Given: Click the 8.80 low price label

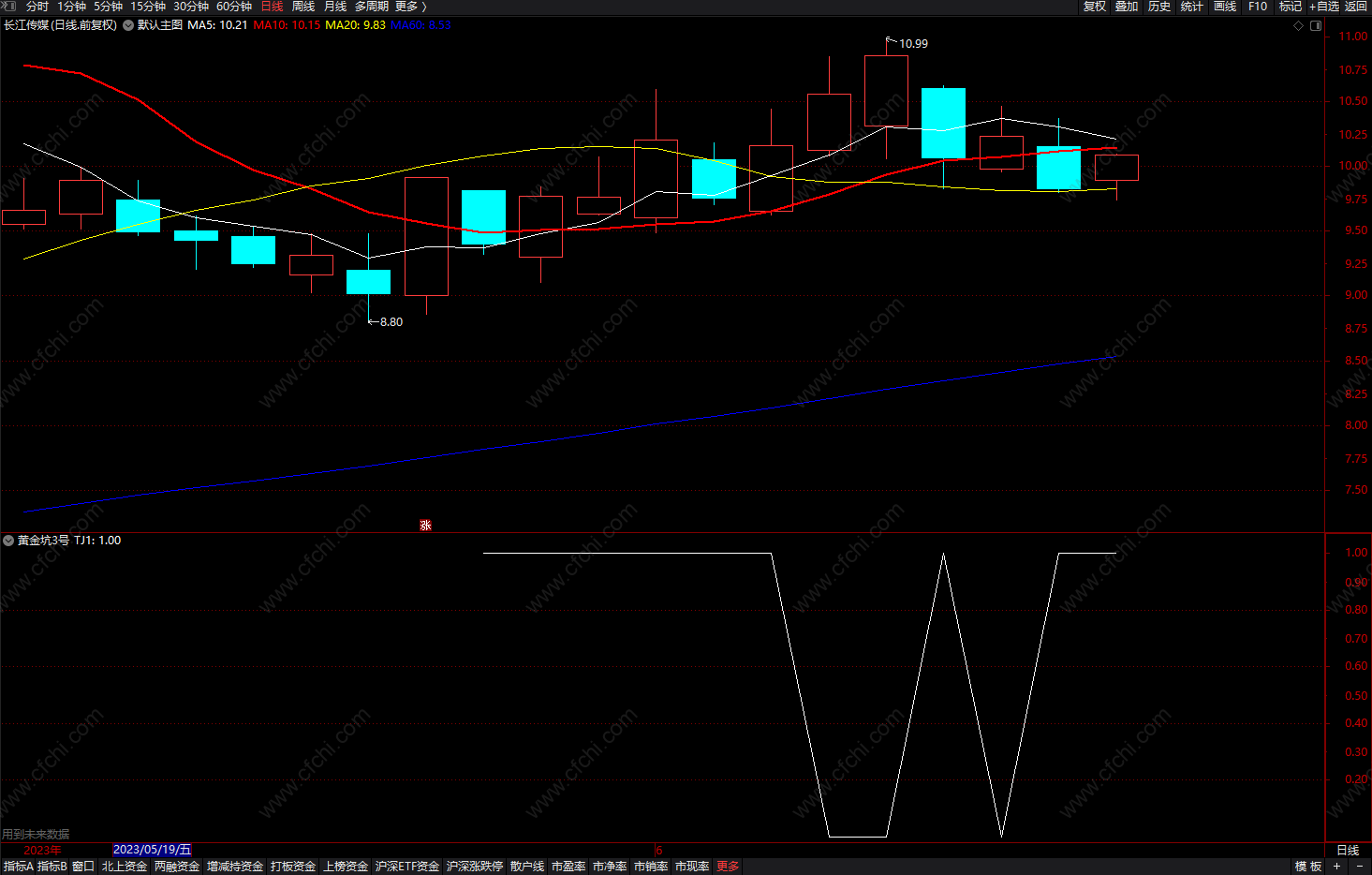Looking at the screenshot, I should point(391,322).
